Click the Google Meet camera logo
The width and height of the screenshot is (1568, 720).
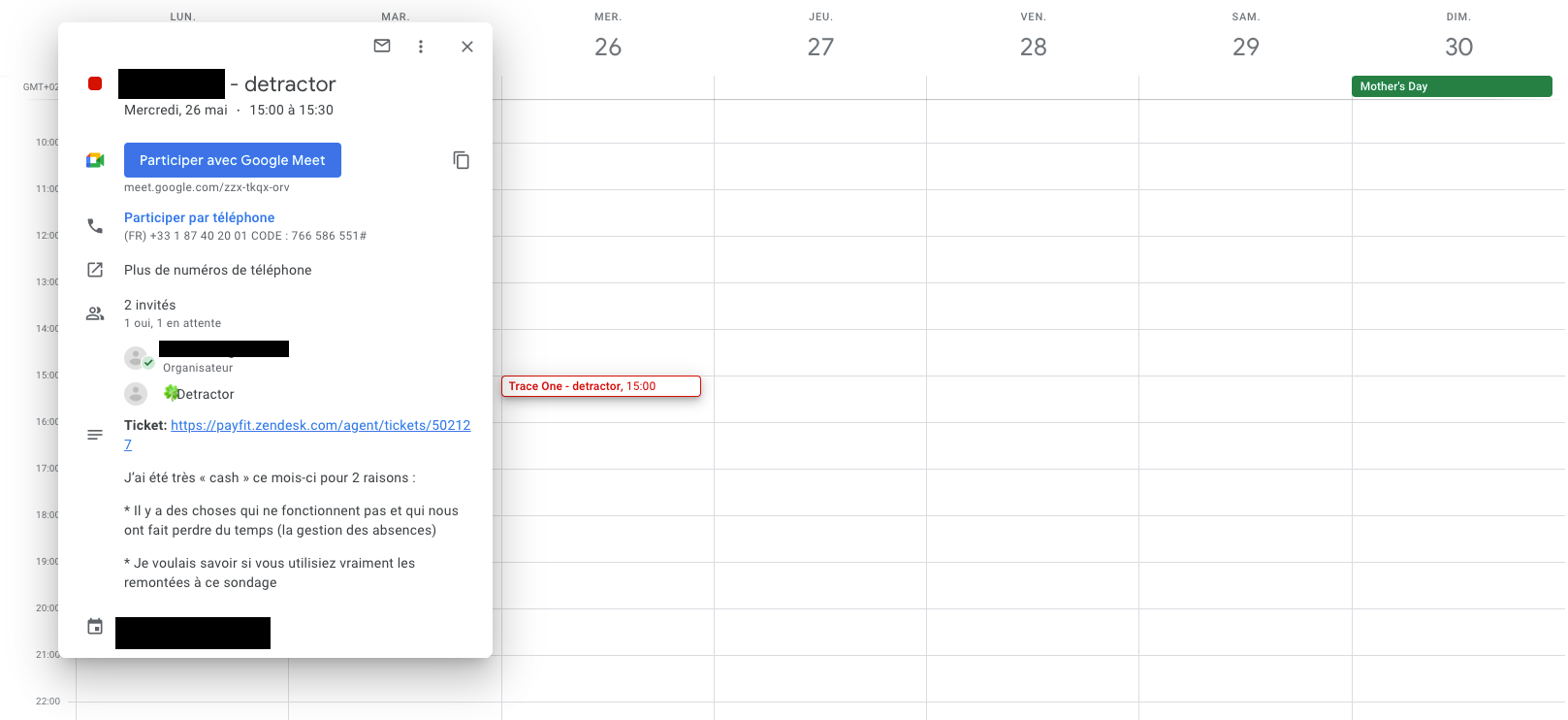point(95,160)
